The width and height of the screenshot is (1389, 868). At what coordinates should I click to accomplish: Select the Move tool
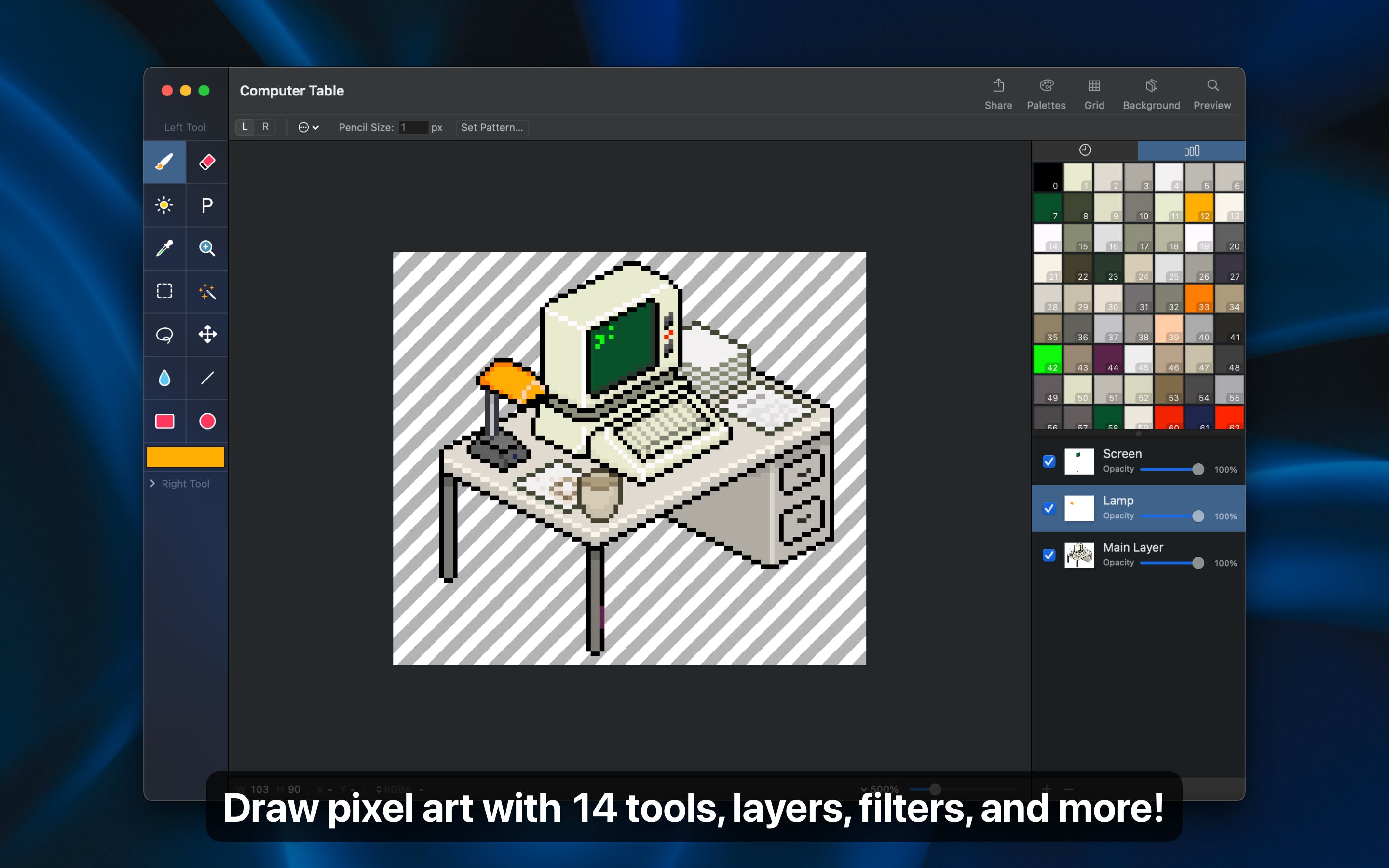coord(206,334)
